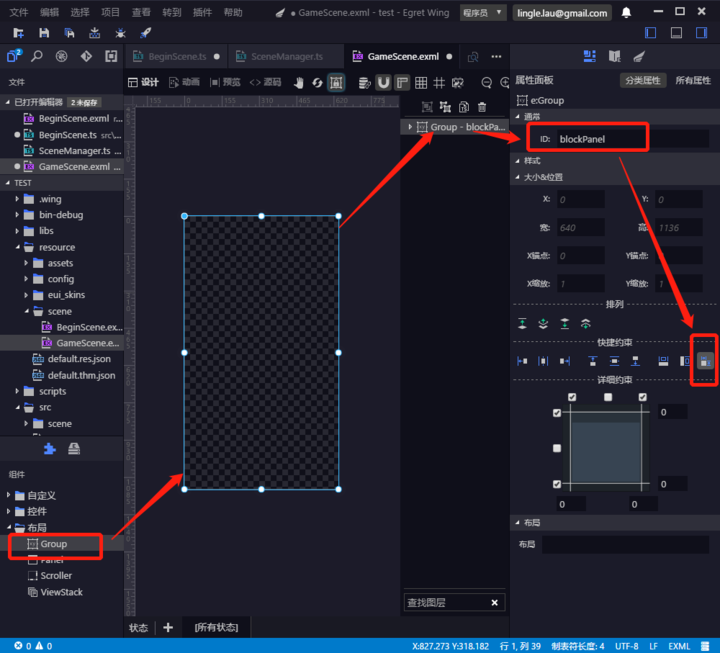720x653 pixels.
Task: Select the [所有状态] state tab
Action: [x=216, y=627]
